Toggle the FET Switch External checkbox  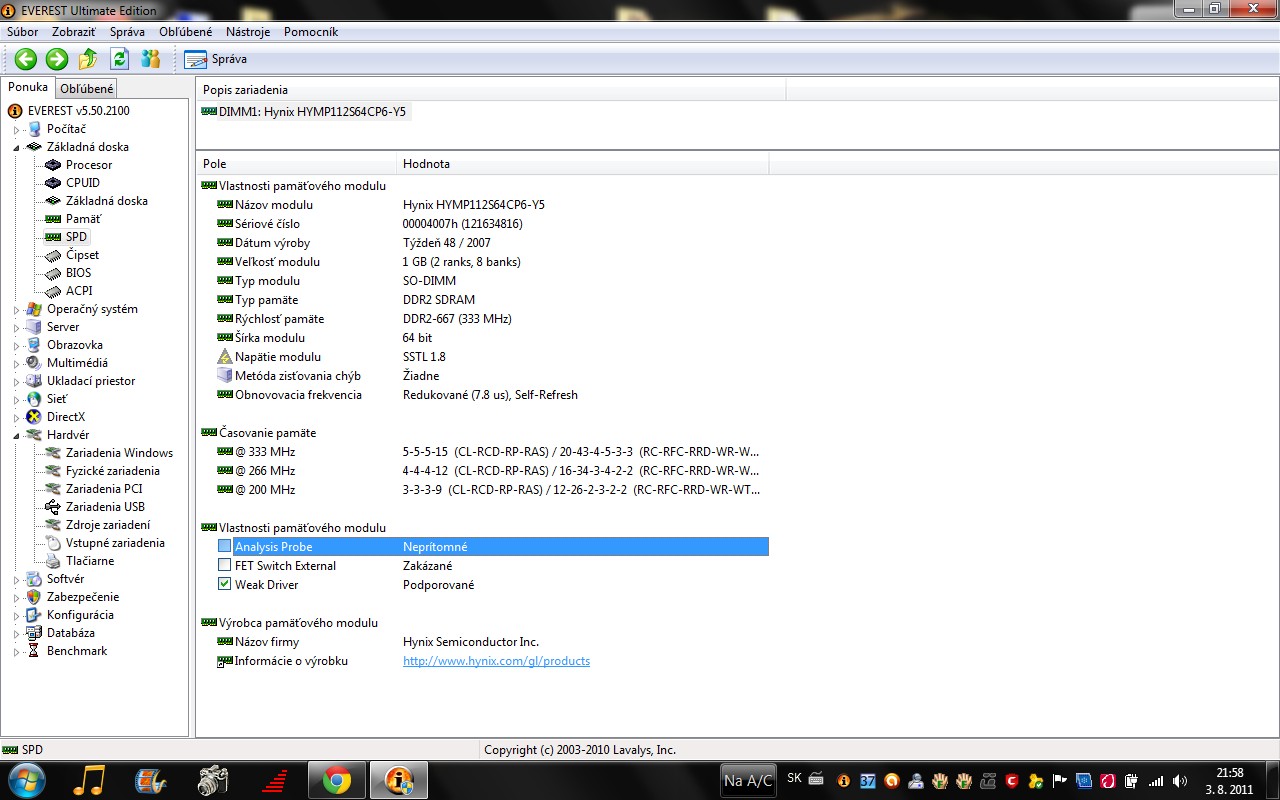[x=224, y=566]
